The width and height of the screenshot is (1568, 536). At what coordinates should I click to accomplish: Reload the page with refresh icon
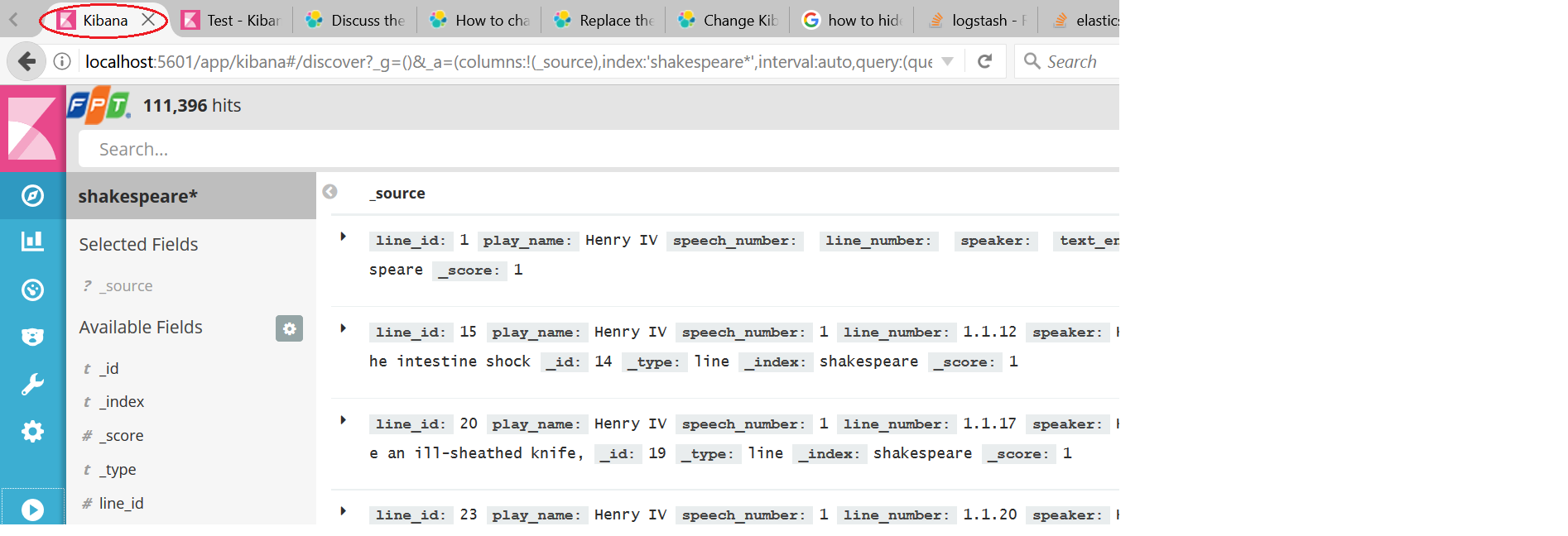point(984,61)
